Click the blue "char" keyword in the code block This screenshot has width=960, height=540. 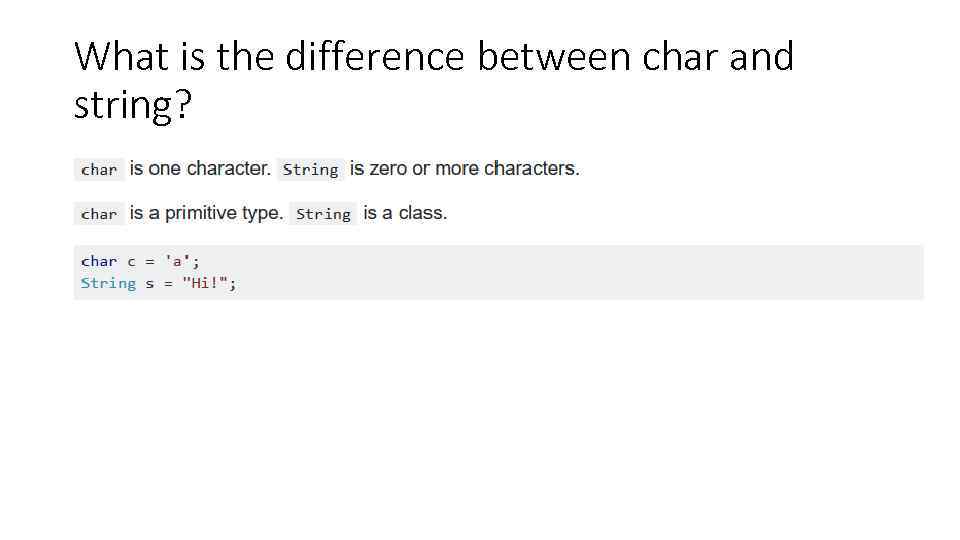pos(99,261)
